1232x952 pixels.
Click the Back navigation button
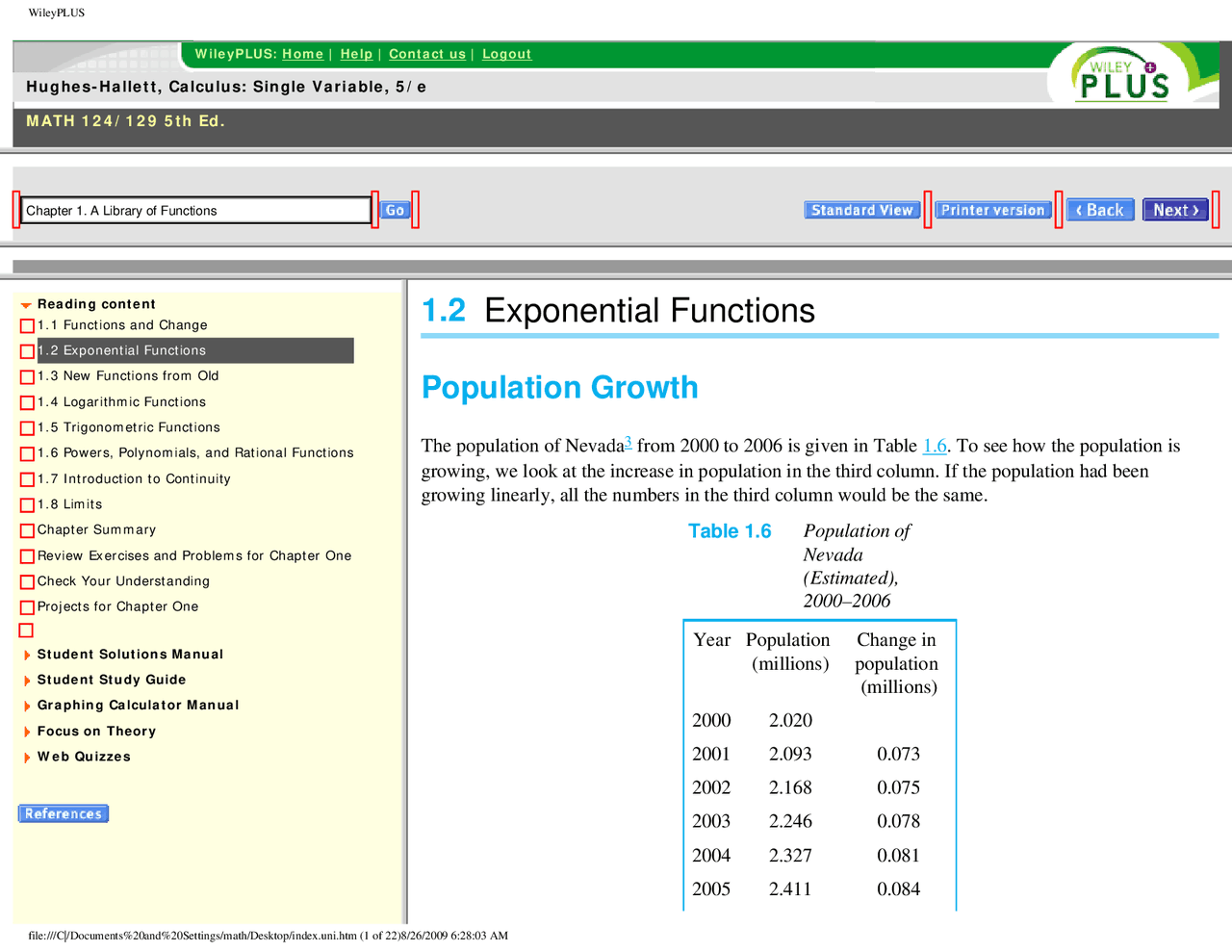tap(1099, 209)
